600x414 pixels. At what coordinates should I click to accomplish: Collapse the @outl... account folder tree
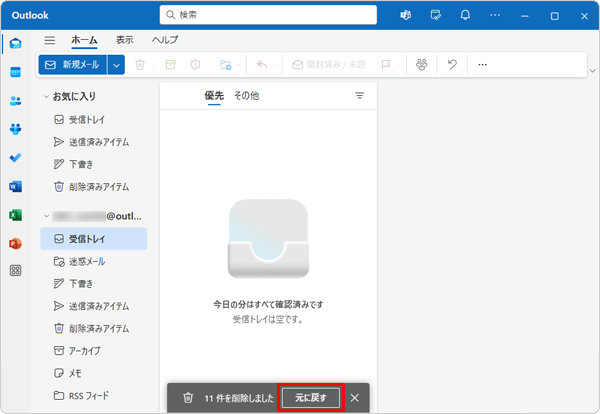(x=46, y=216)
